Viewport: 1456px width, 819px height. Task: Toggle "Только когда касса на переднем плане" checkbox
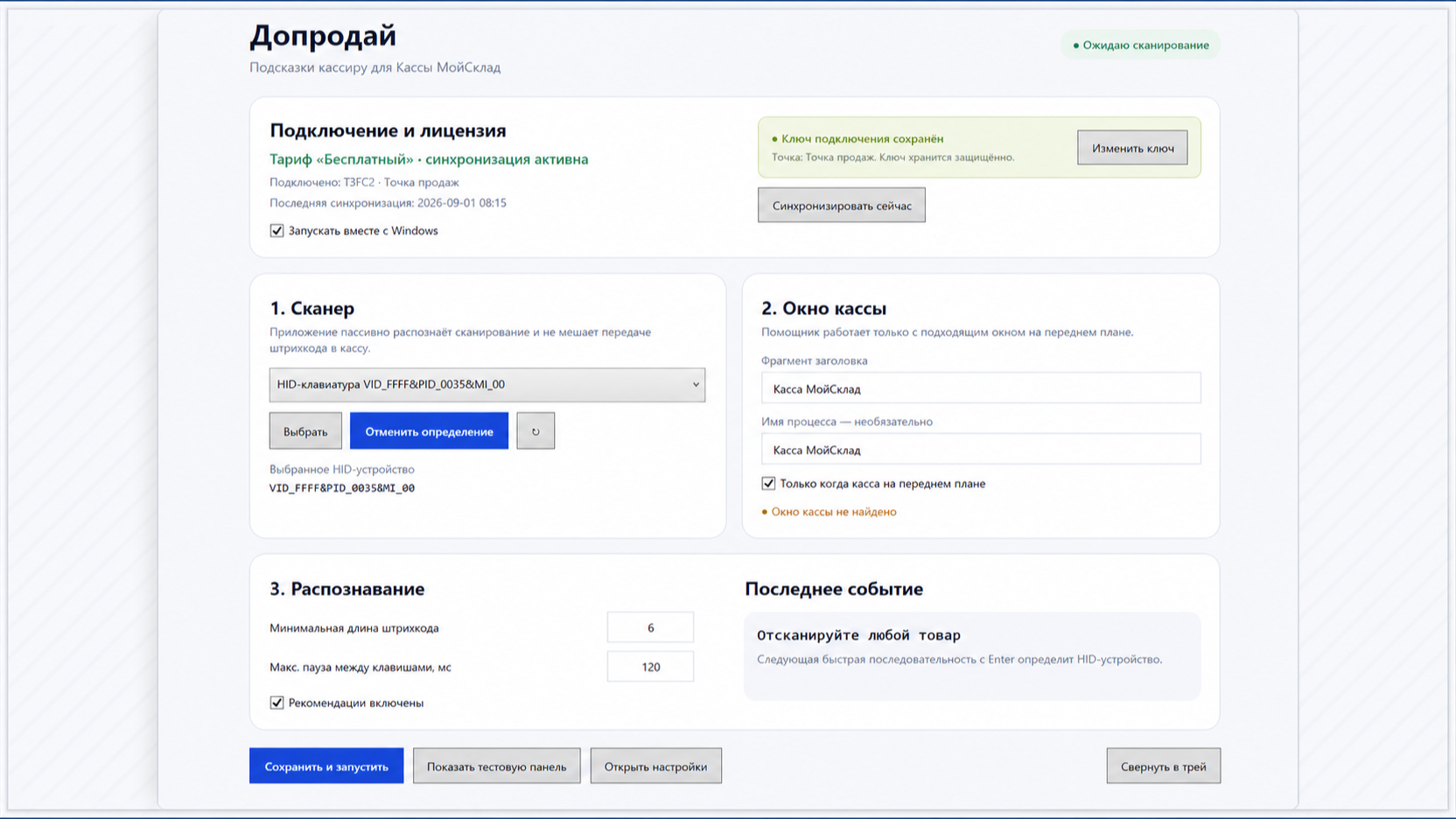(768, 483)
